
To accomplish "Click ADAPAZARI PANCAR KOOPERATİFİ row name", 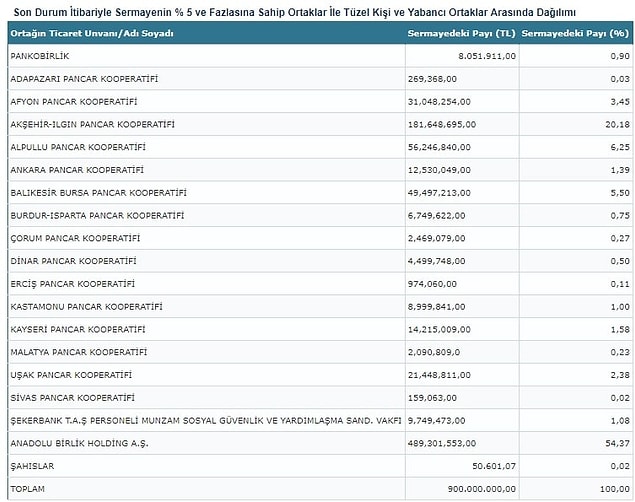I will coord(84,79).
